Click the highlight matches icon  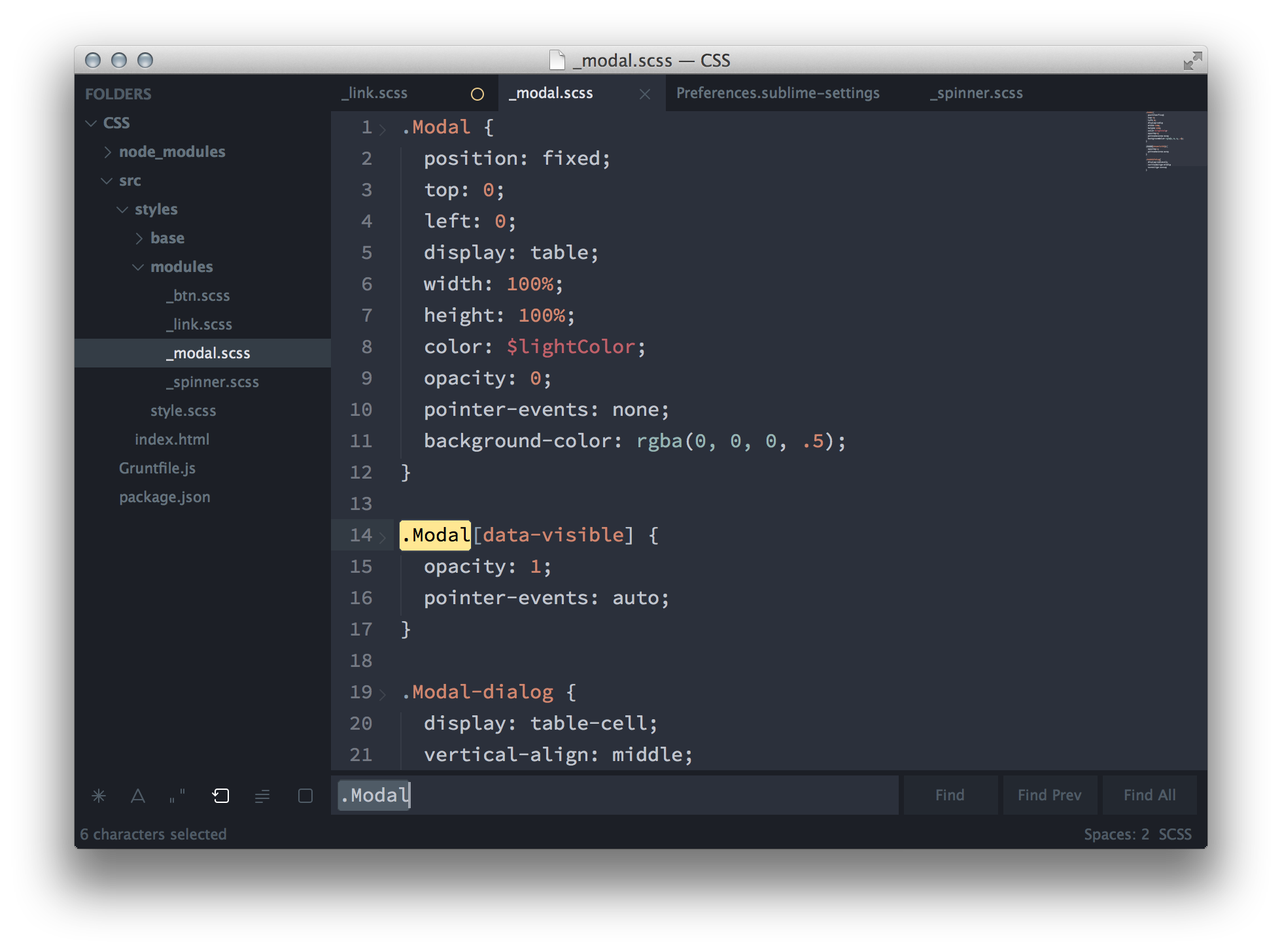pyautogui.click(x=305, y=796)
